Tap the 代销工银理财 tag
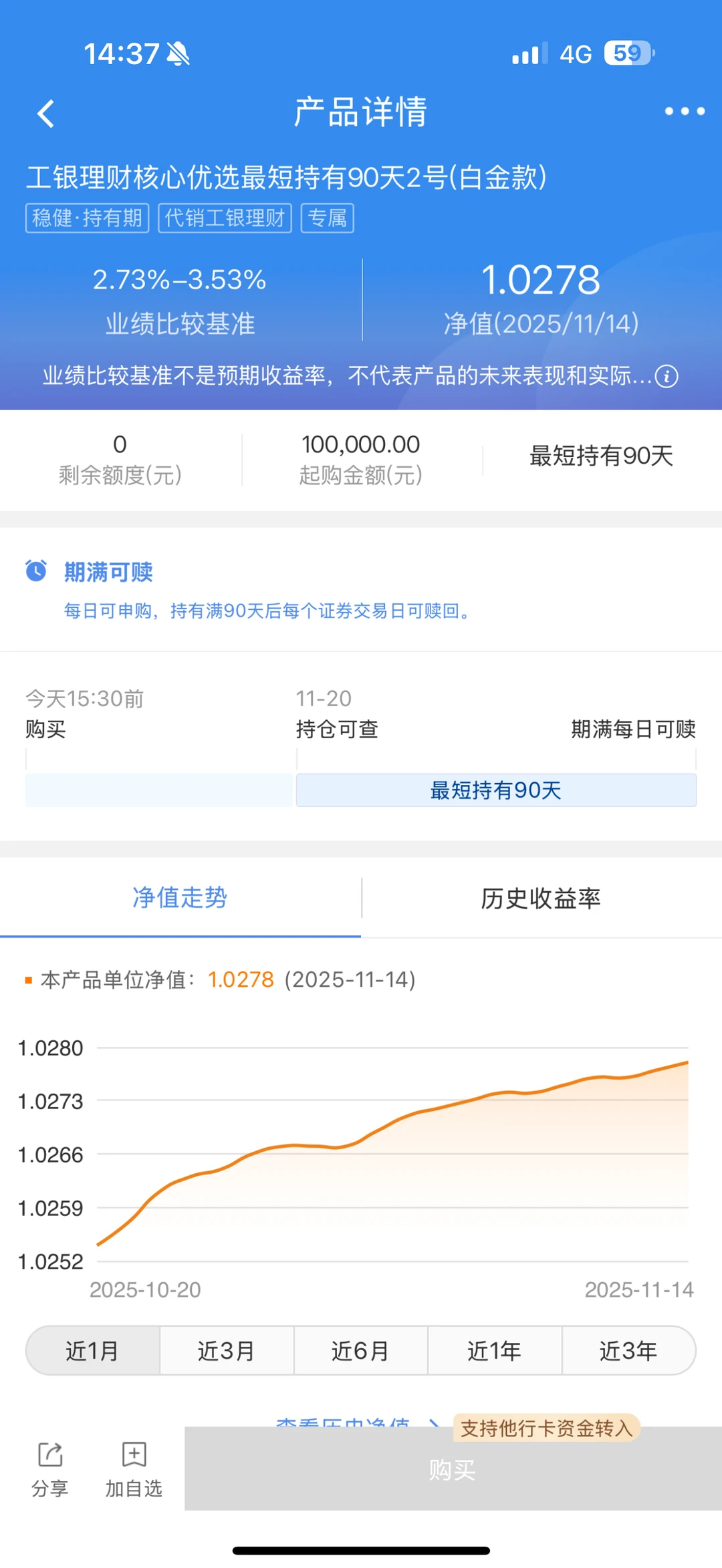722x1568 pixels. (225, 218)
